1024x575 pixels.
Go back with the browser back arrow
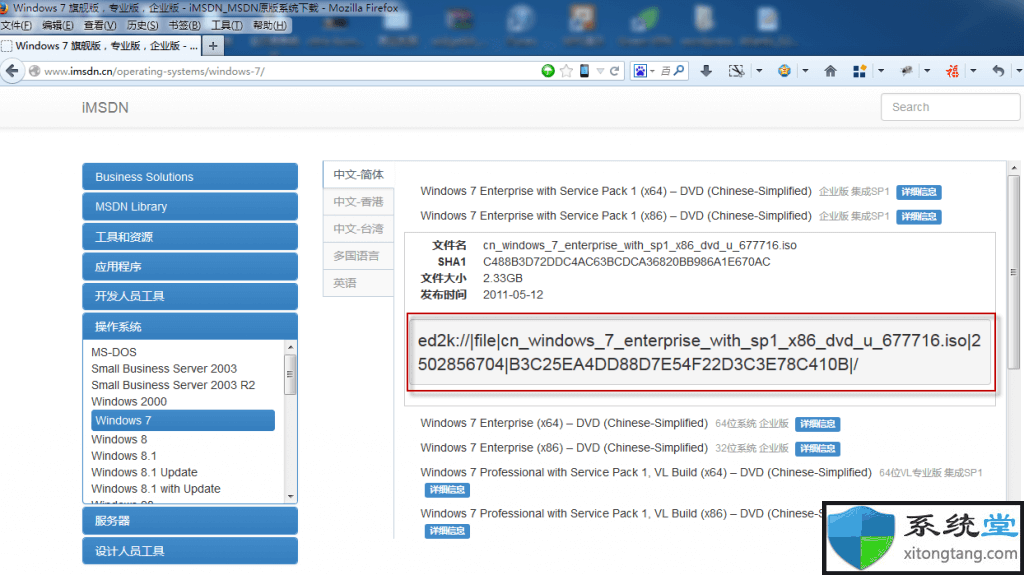point(12,71)
